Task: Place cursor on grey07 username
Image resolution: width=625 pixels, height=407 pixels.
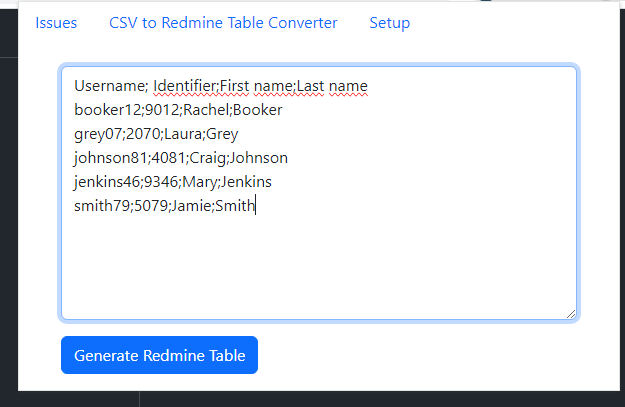Action: (x=98, y=134)
